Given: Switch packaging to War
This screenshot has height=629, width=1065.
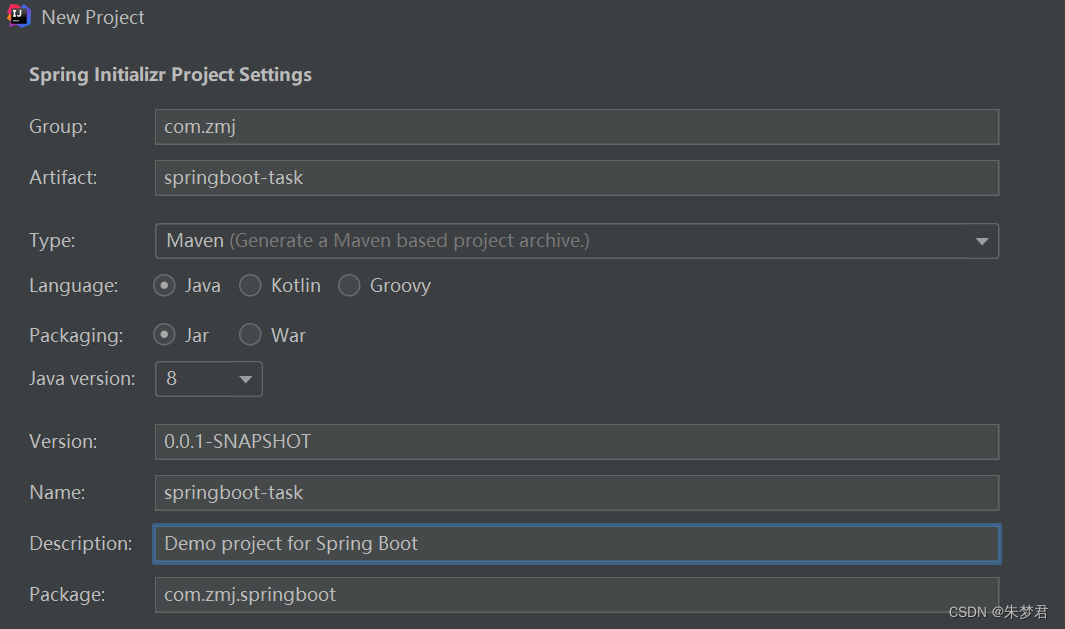Looking at the screenshot, I should 250,335.
